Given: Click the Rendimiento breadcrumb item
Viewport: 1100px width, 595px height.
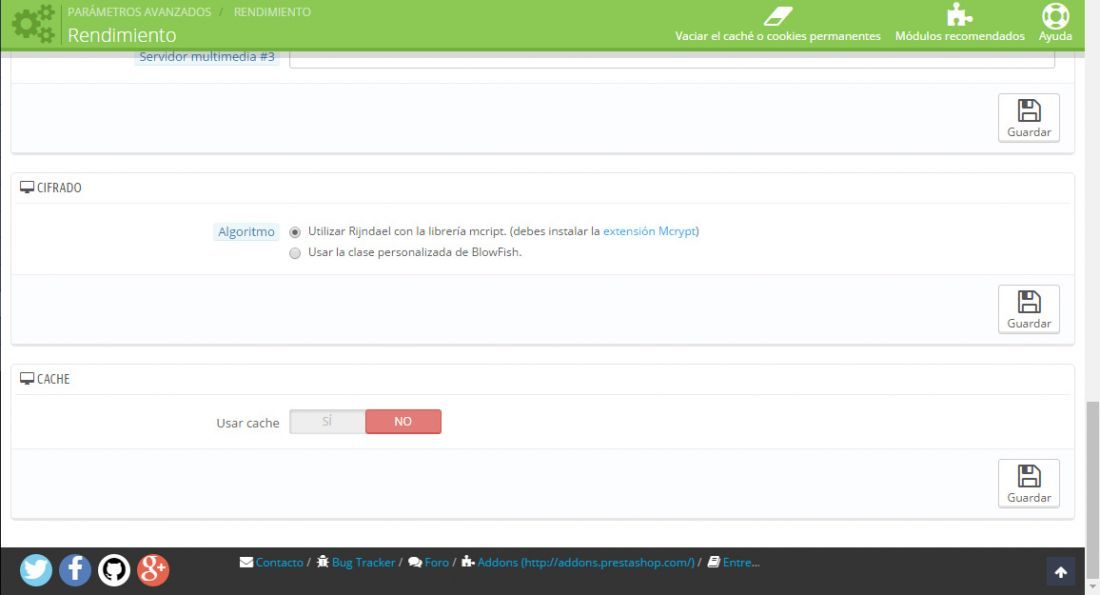Looking at the screenshot, I should 272,12.
